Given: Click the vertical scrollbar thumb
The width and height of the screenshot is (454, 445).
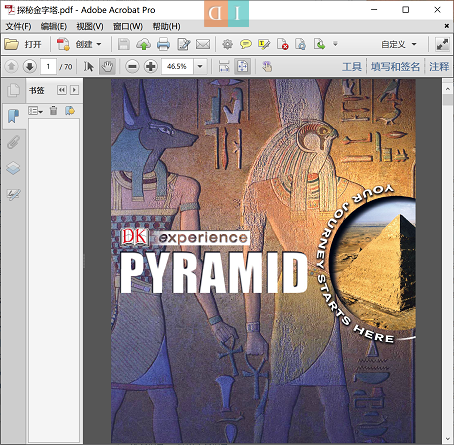Looking at the screenshot, I should click(447, 100).
